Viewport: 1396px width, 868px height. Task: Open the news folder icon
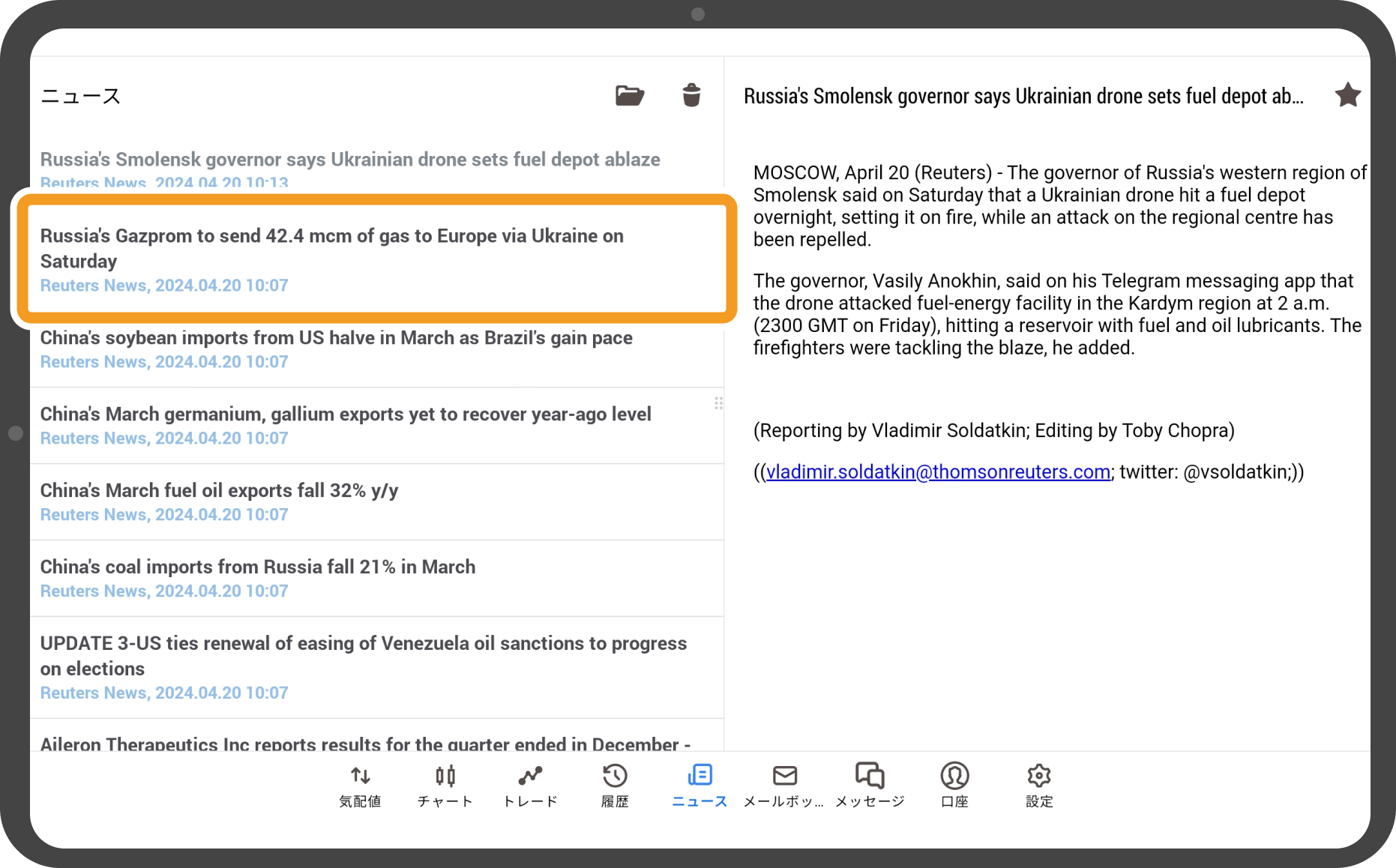coord(629,96)
